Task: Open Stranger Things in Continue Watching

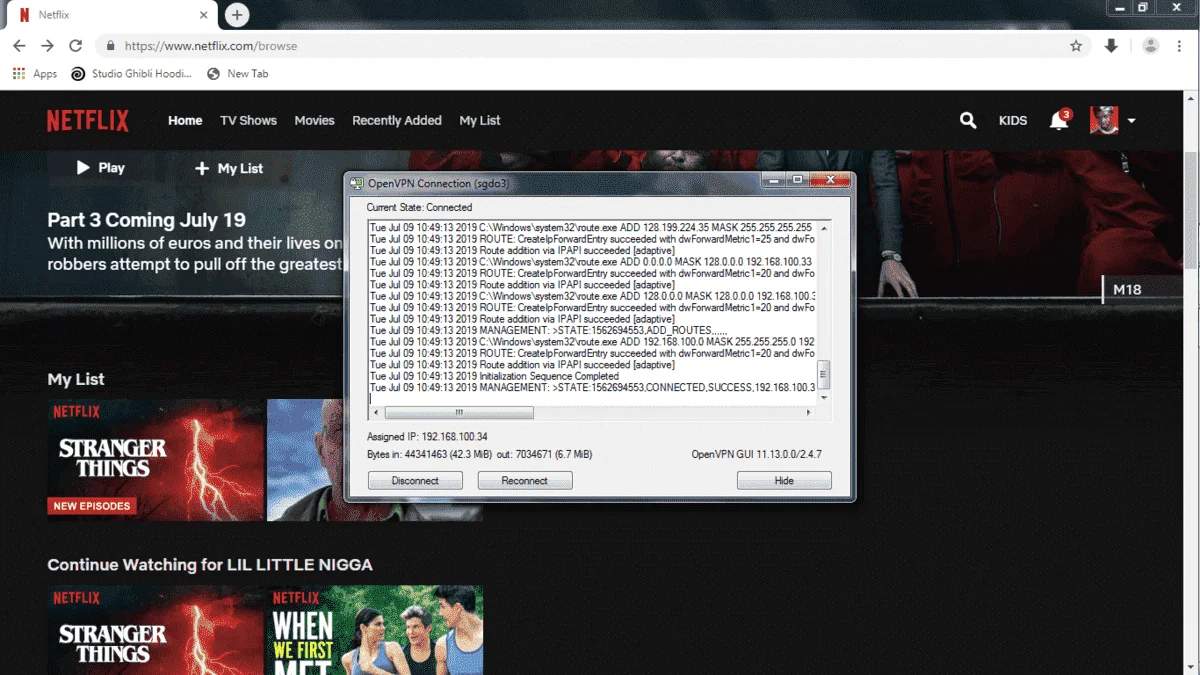Action: tap(155, 630)
